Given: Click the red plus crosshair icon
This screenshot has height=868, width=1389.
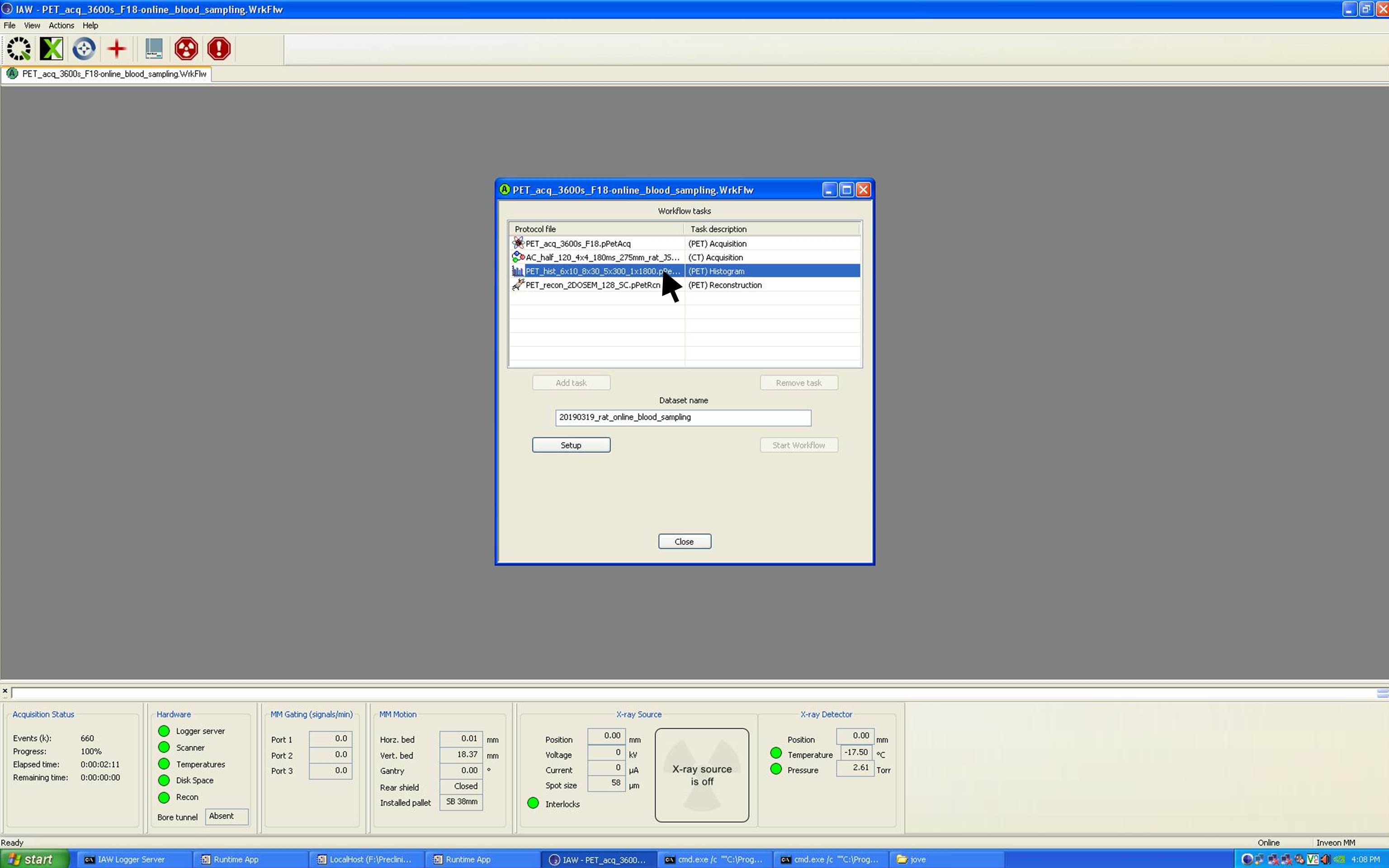Looking at the screenshot, I should [x=117, y=49].
